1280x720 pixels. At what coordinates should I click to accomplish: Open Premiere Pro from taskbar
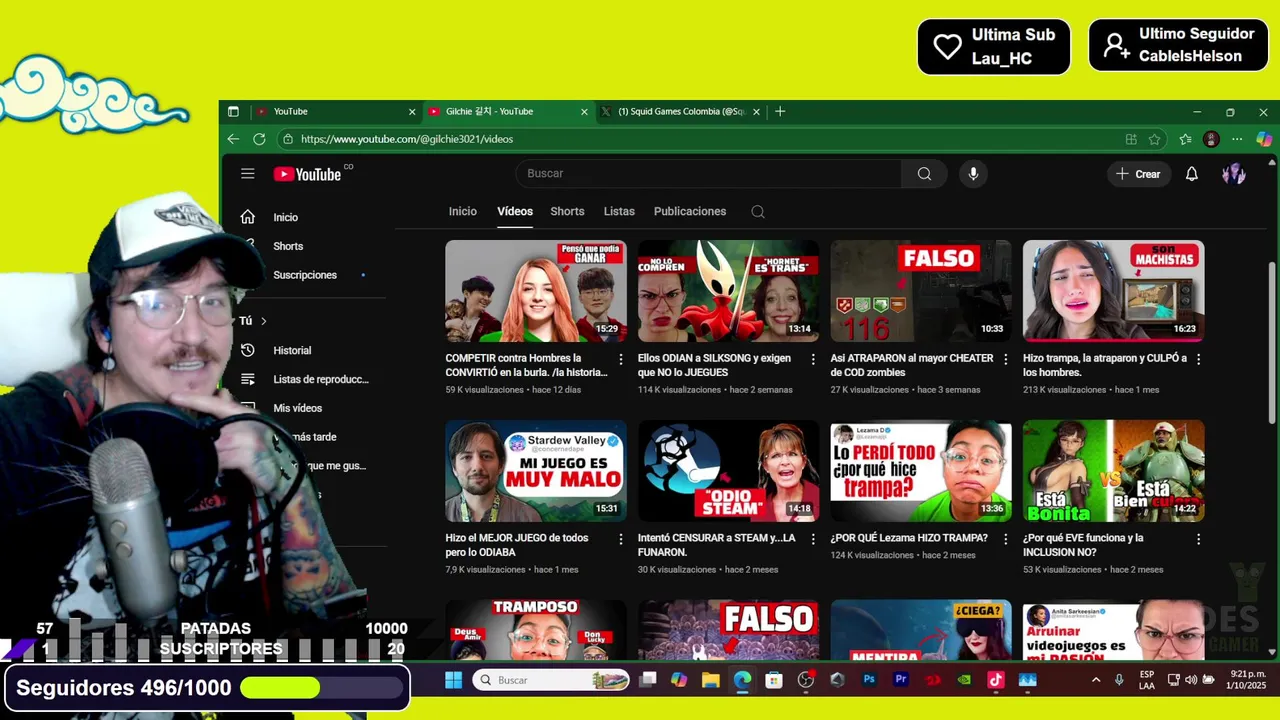pos(901,680)
